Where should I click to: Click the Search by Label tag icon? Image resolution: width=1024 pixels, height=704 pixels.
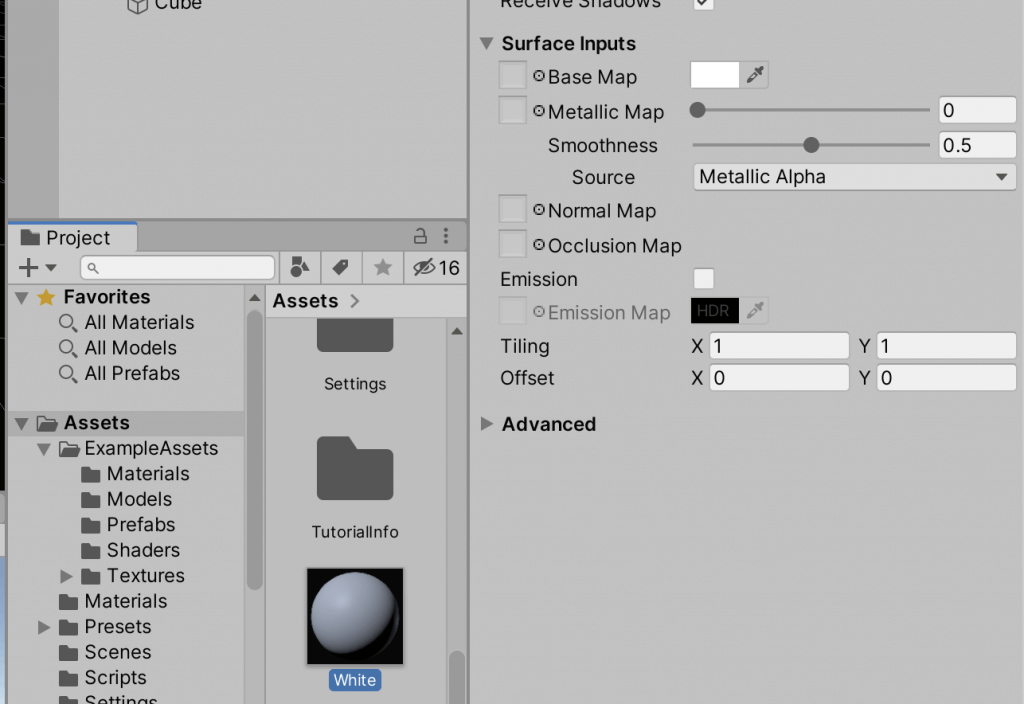click(x=340, y=267)
